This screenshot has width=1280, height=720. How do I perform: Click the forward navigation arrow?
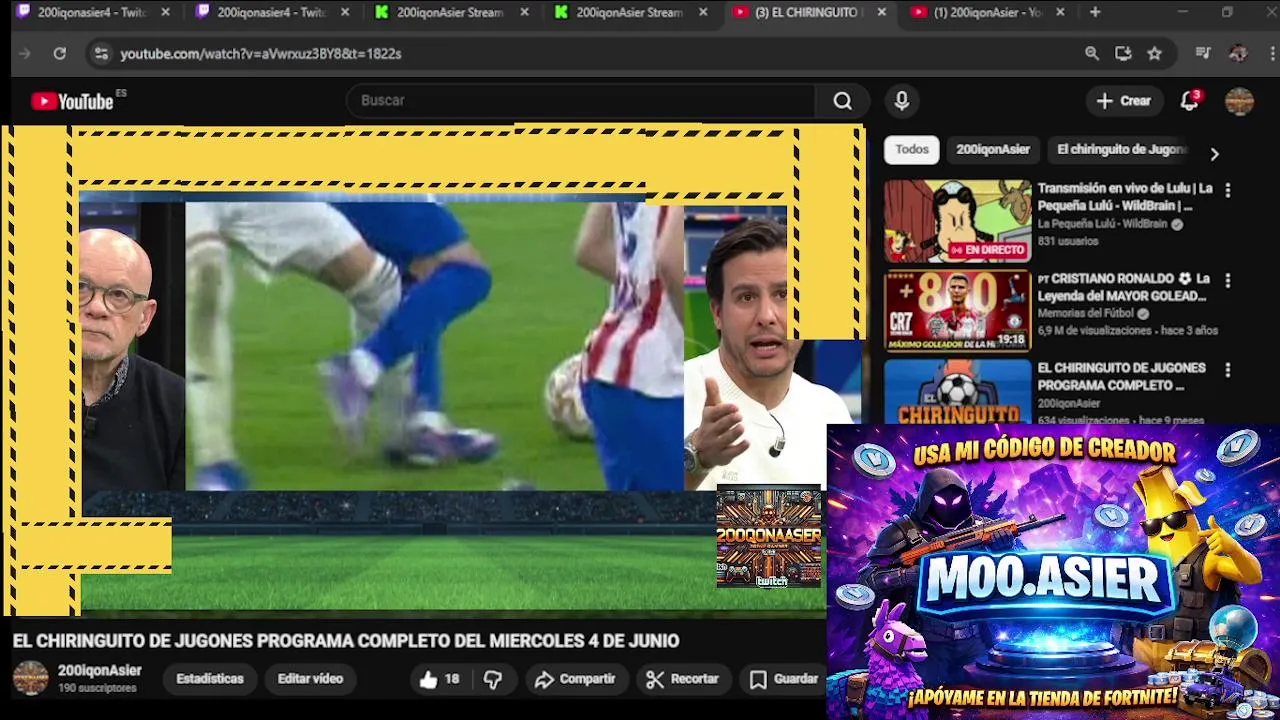25,54
